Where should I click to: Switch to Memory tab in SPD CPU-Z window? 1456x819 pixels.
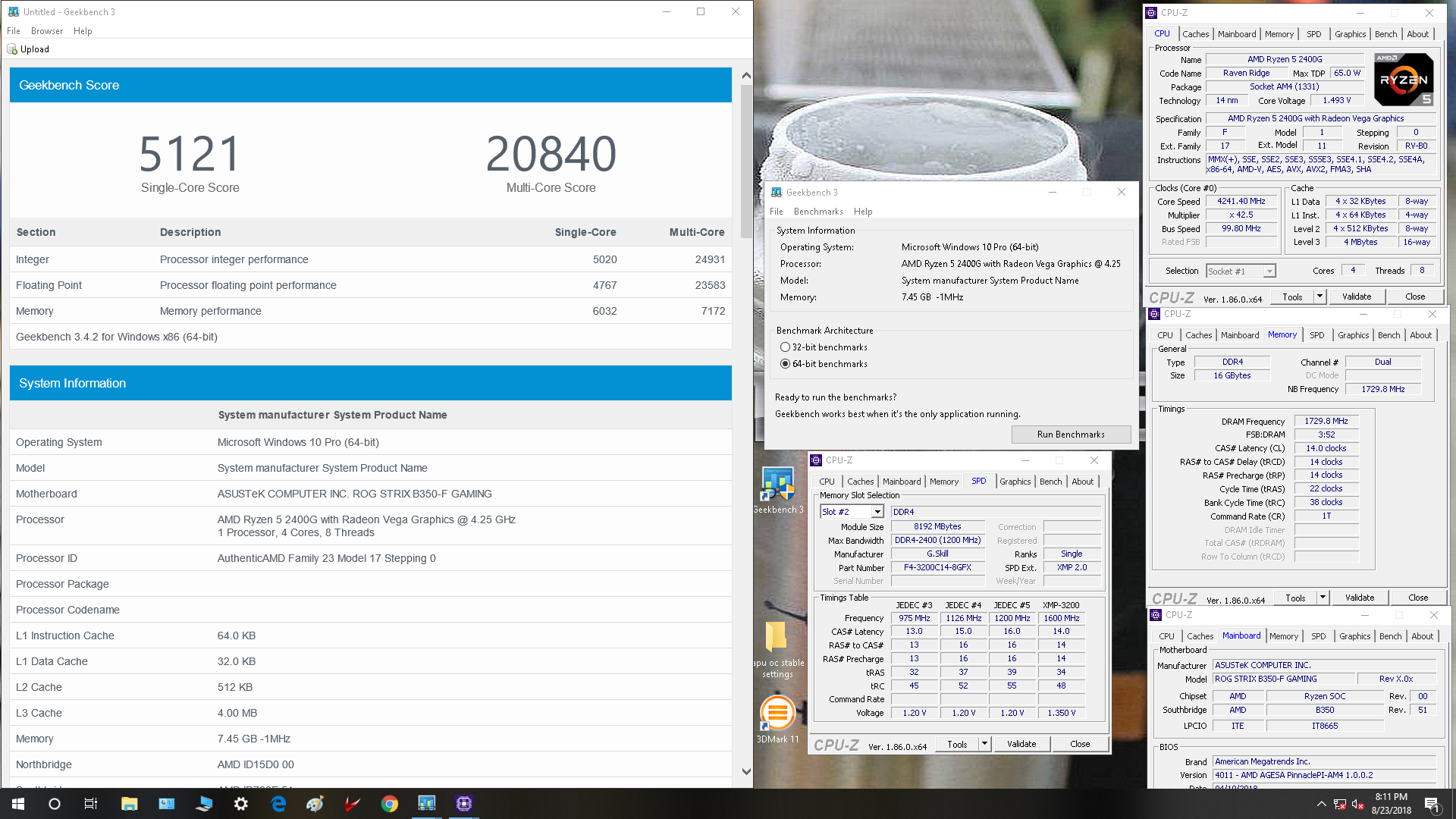[x=944, y=482]
